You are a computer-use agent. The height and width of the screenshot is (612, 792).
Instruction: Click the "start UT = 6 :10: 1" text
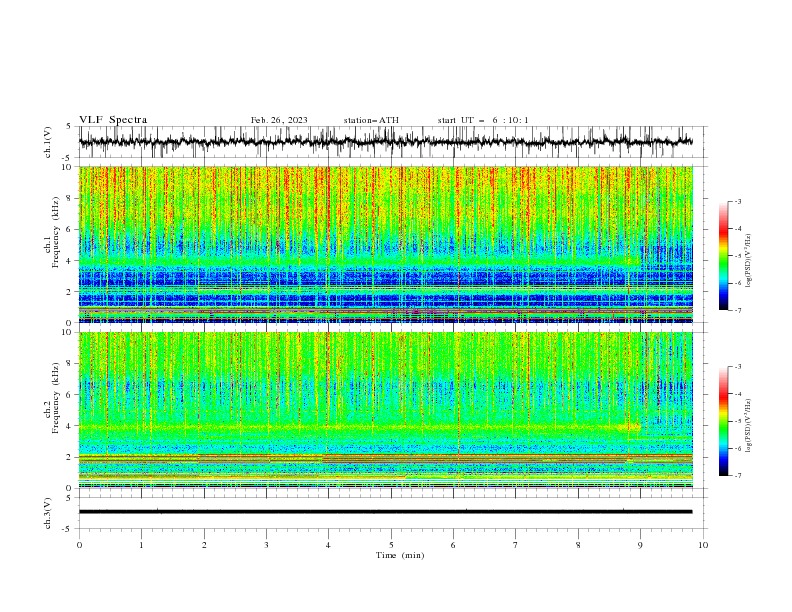(x=483, y=120)
